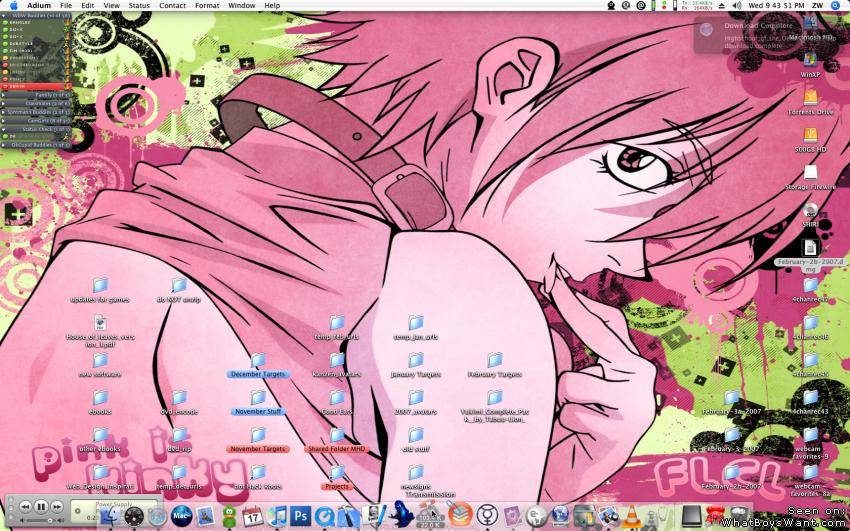Open the Dashboard gauge dock icon
This screenshot has width=850, height=531.
(134, 516)
